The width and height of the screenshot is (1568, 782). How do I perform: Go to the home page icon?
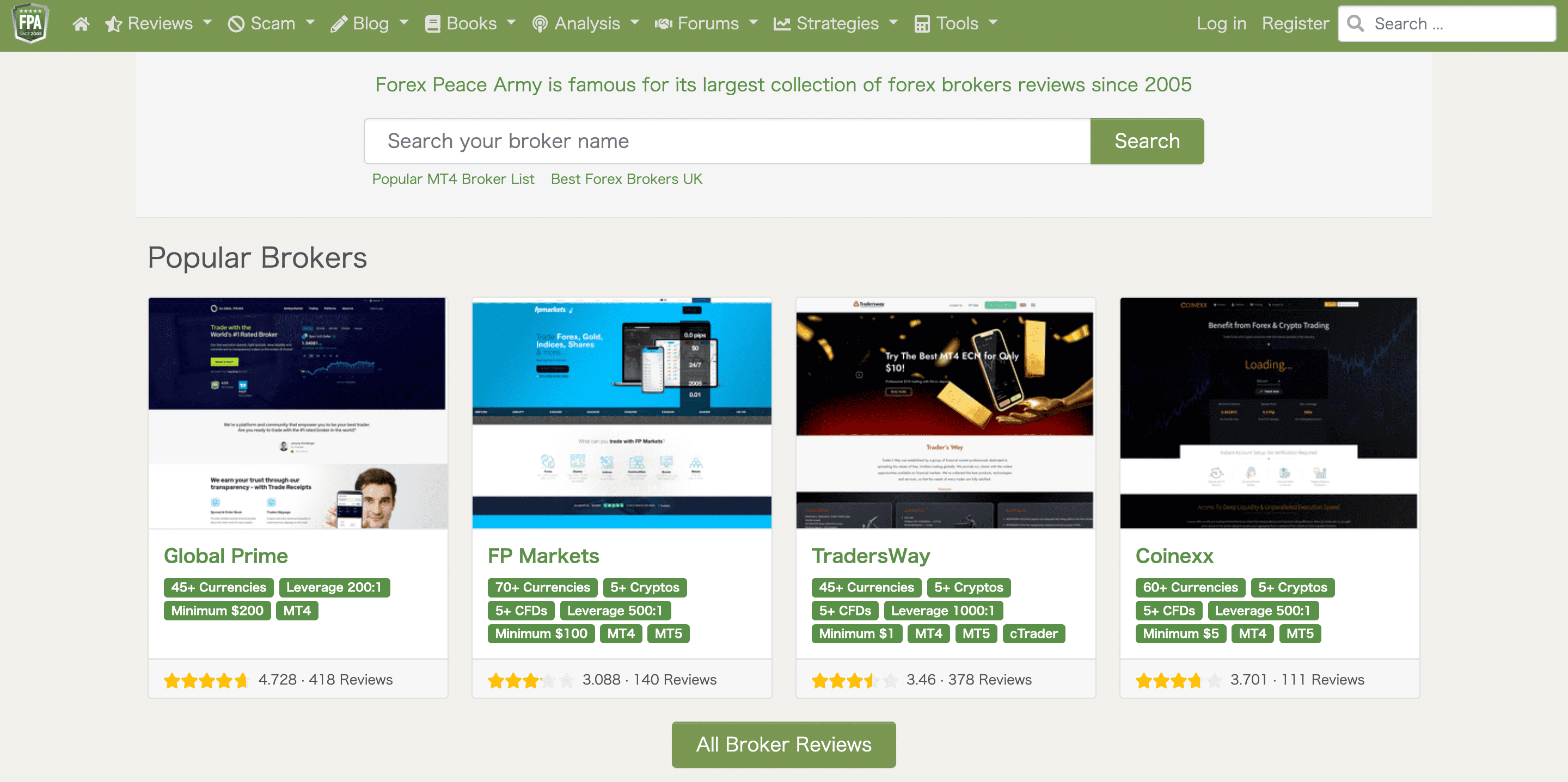(81, 24)
